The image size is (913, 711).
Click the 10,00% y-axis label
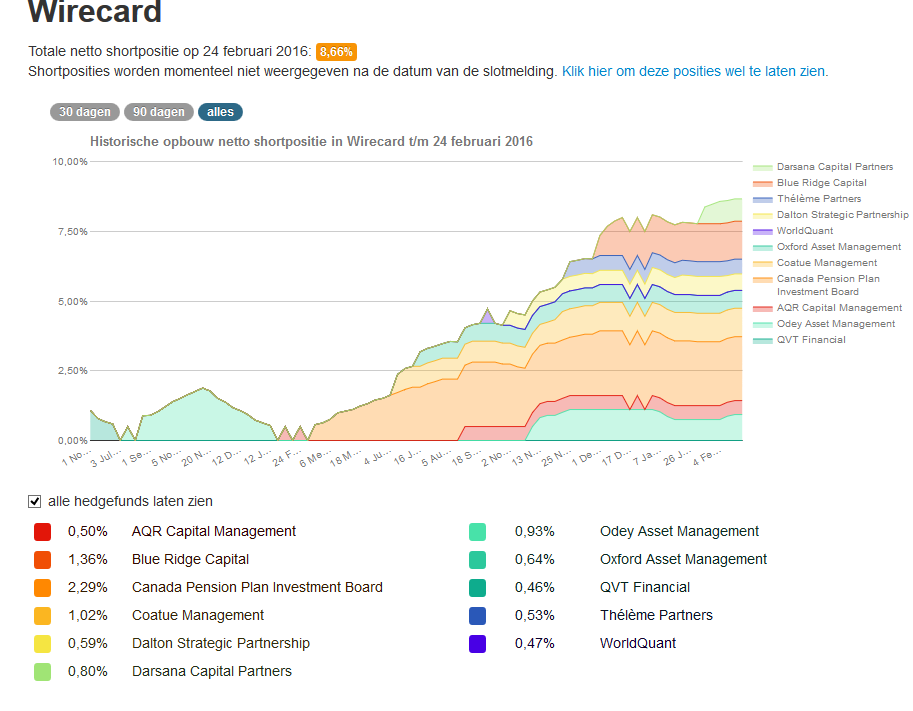click(x=70, y=161)
